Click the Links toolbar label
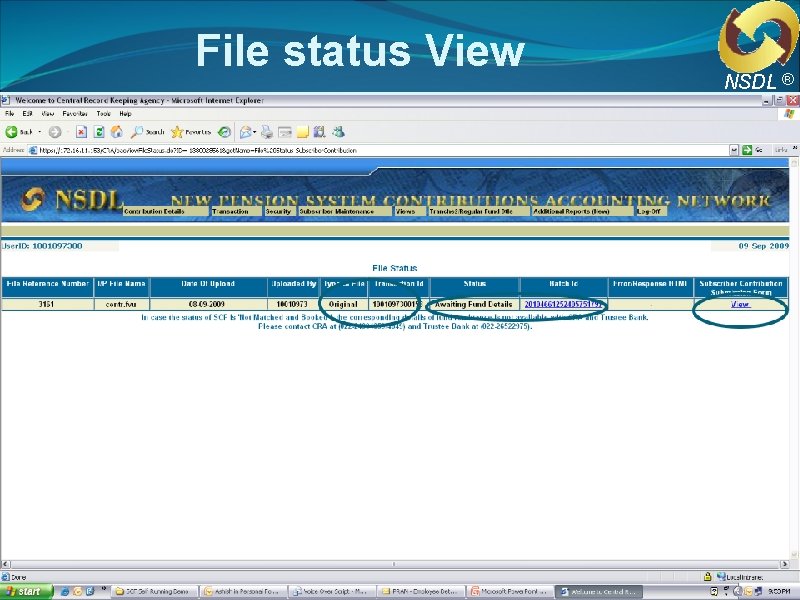Image resolution: width=800 pixels, height=600 pixels. pos(781,150)
